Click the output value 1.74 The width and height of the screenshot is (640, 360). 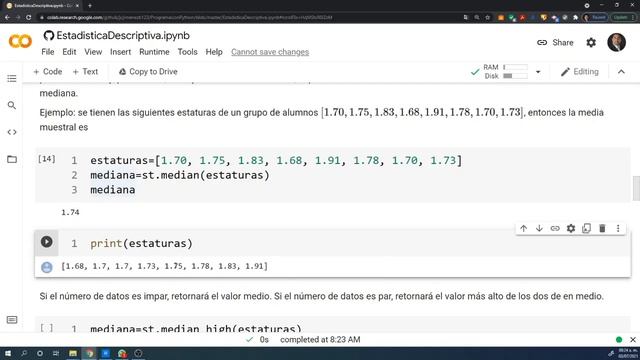click(70, 212)
